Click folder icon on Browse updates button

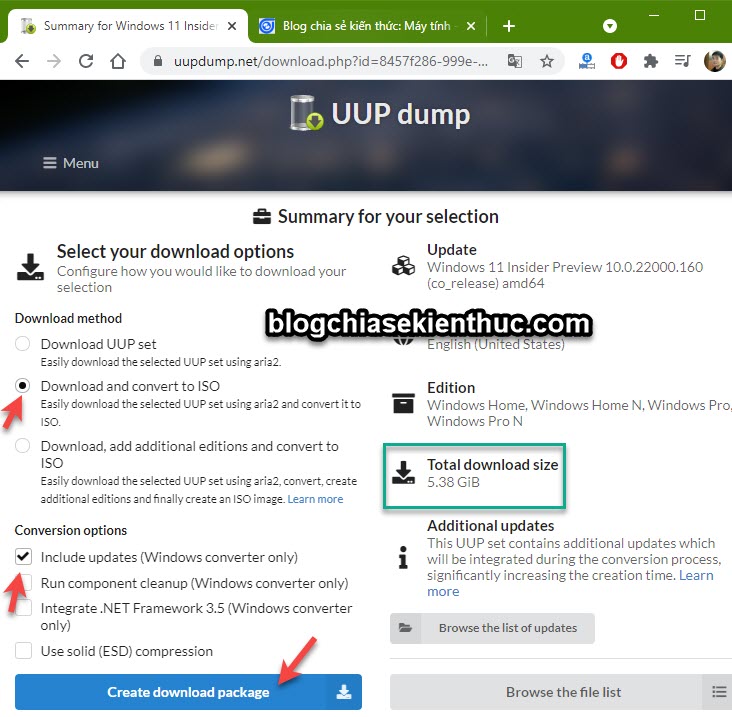click(x=405, y=628)
